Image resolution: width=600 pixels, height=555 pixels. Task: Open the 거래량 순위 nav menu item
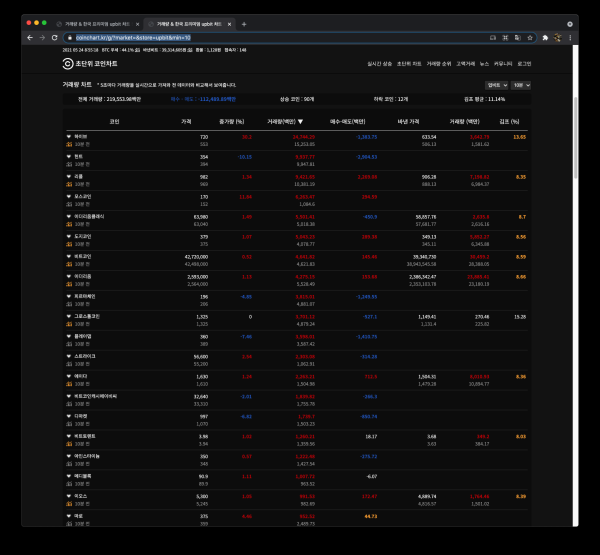pyautogui.click(x=439, y=64)
